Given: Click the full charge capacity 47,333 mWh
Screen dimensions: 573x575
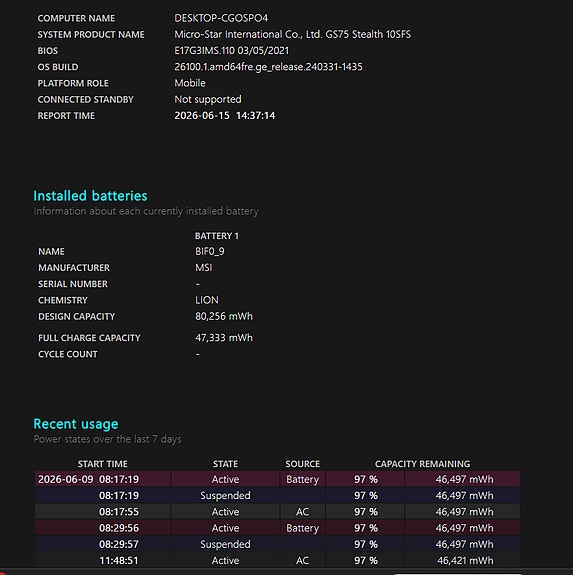Looking at the screenshot, I should (x=224, y=337).
